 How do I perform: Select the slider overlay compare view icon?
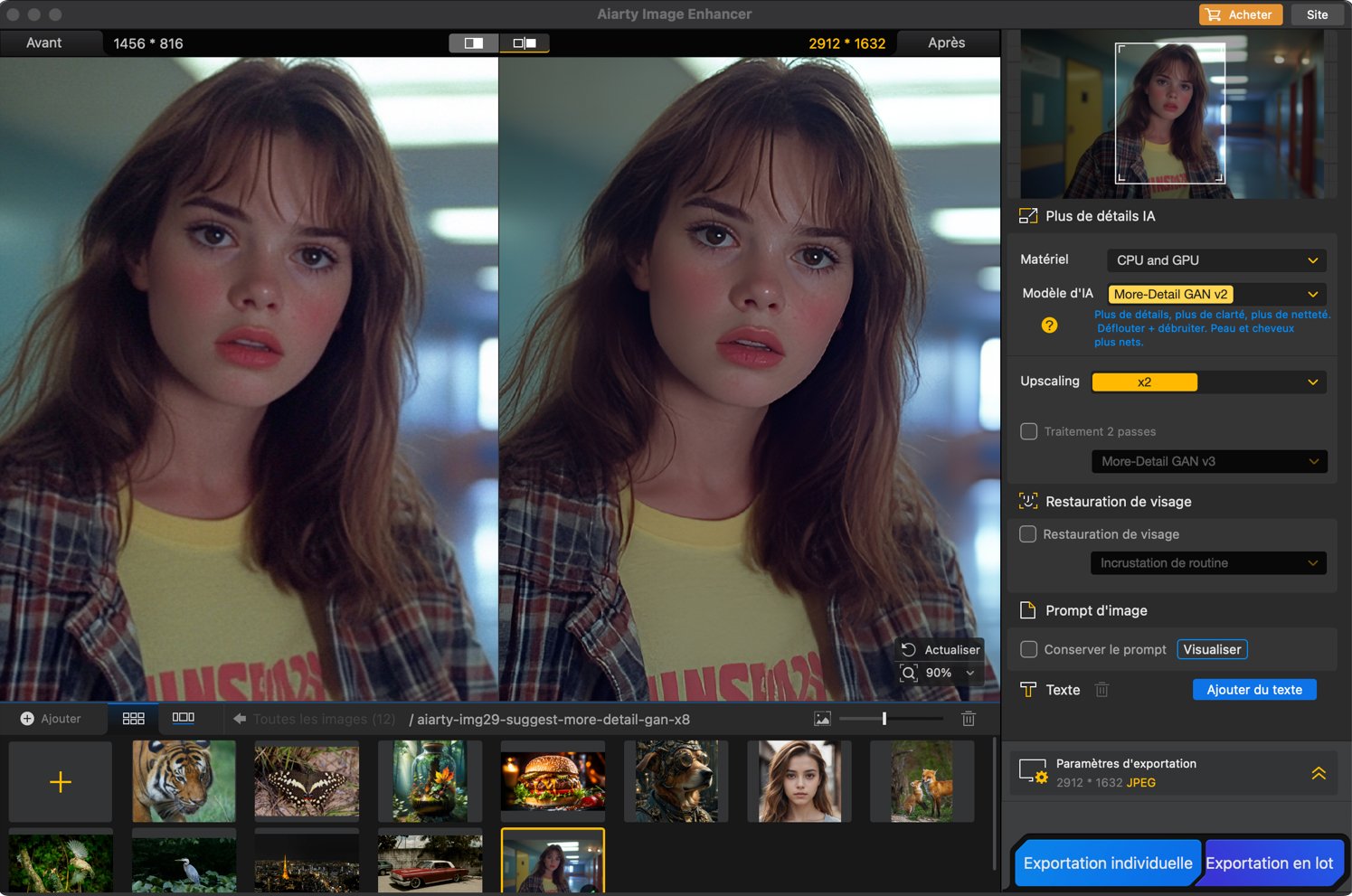point(474,42)
